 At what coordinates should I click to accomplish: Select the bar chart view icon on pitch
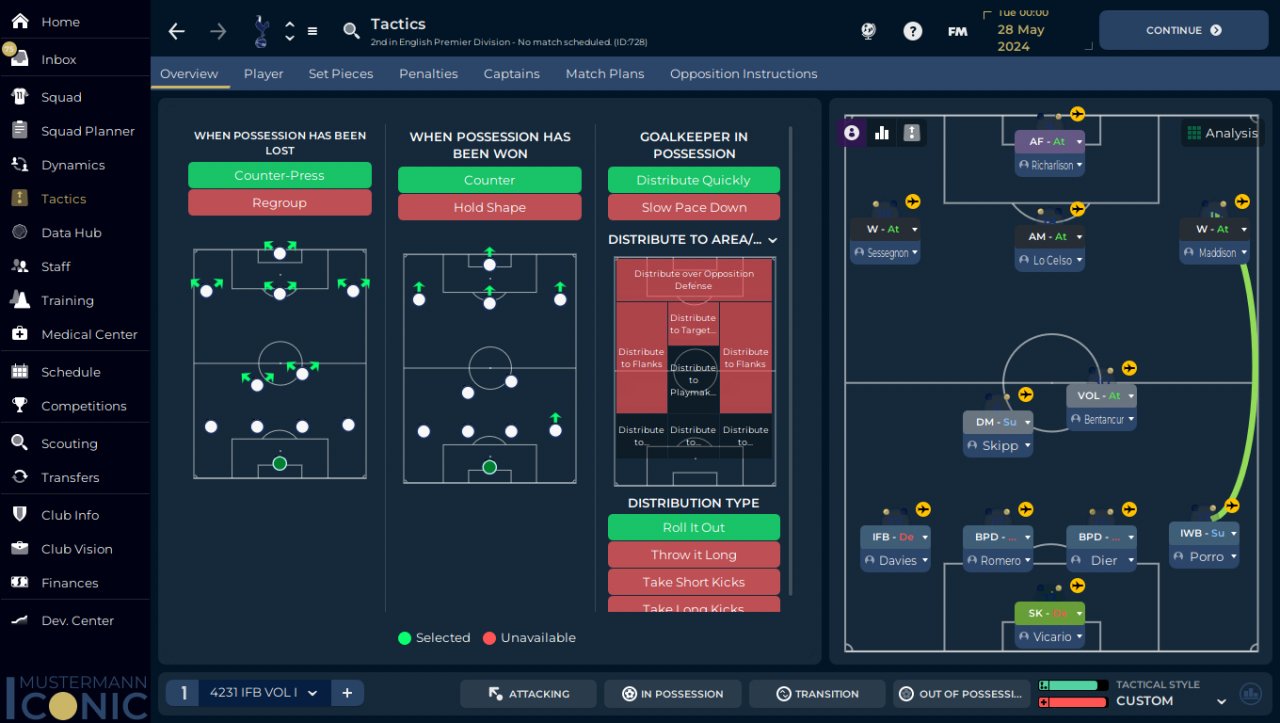(x=882, y=132)
